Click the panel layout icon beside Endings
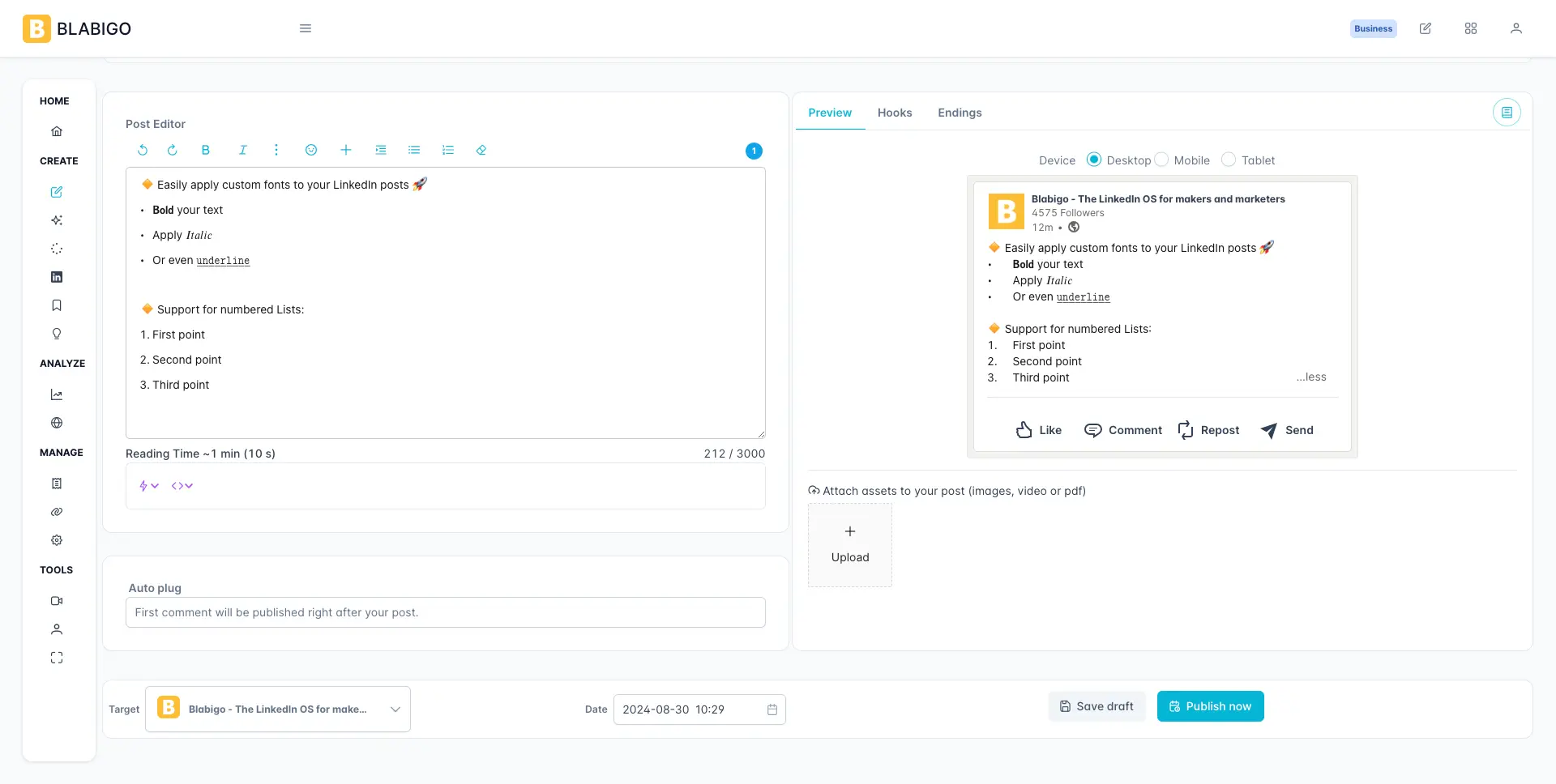 pyautogui.click(x=1507, y=113)
